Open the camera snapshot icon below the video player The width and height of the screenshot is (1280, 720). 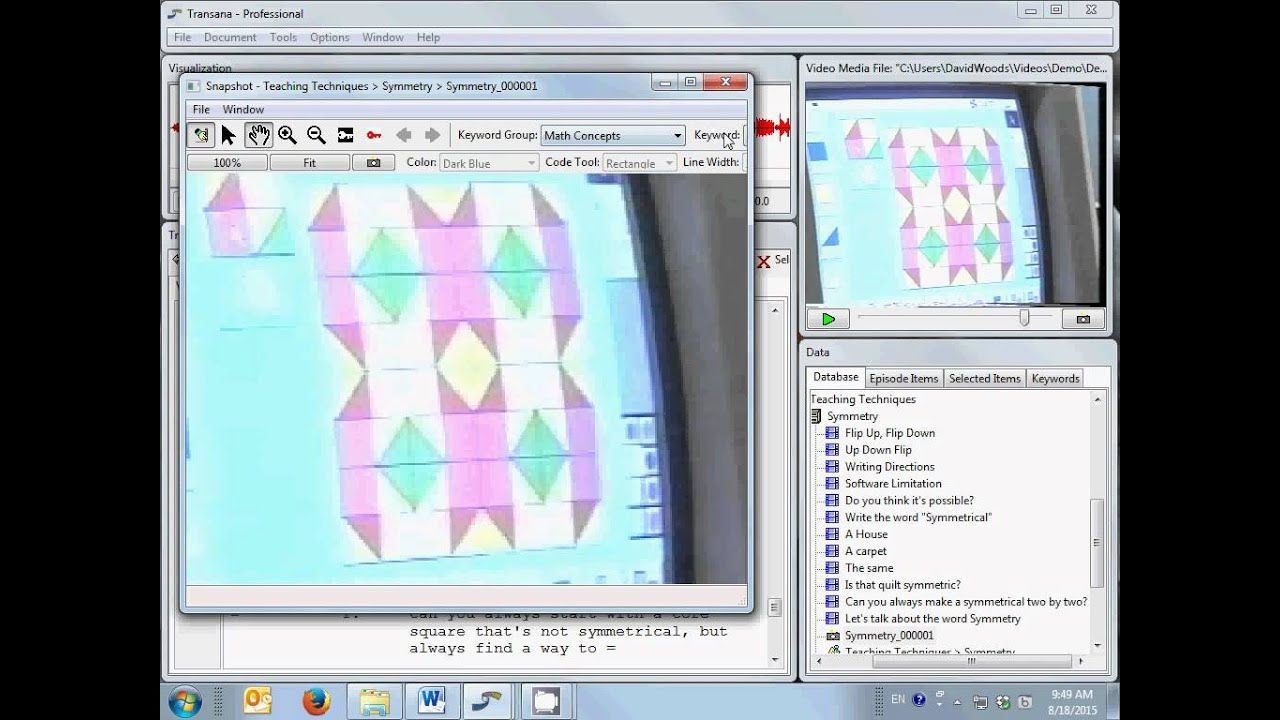point(1083,318)
